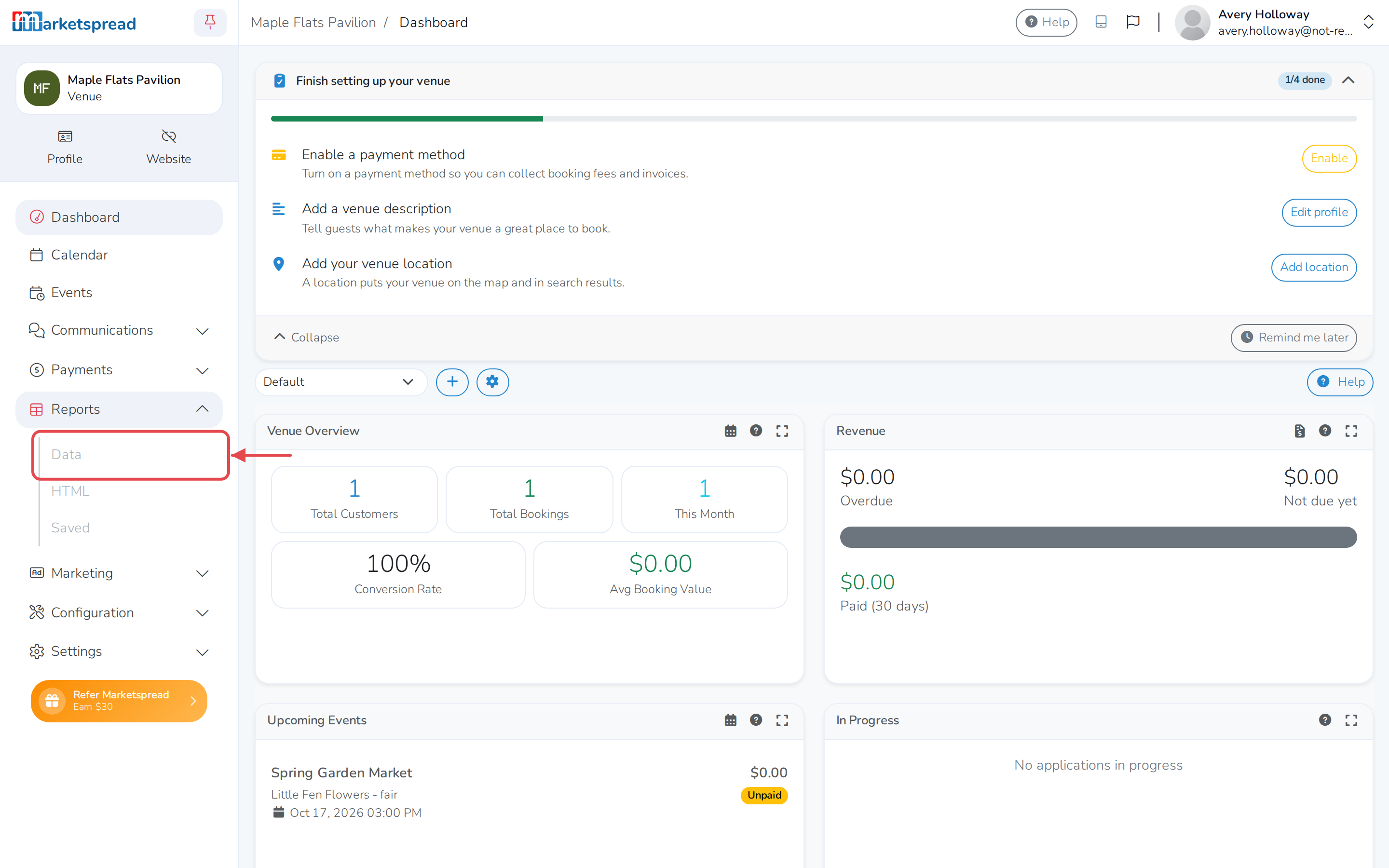Click the venue description lines icon
This screenshot has width=1389, height=868.
(x=278, y=209)
